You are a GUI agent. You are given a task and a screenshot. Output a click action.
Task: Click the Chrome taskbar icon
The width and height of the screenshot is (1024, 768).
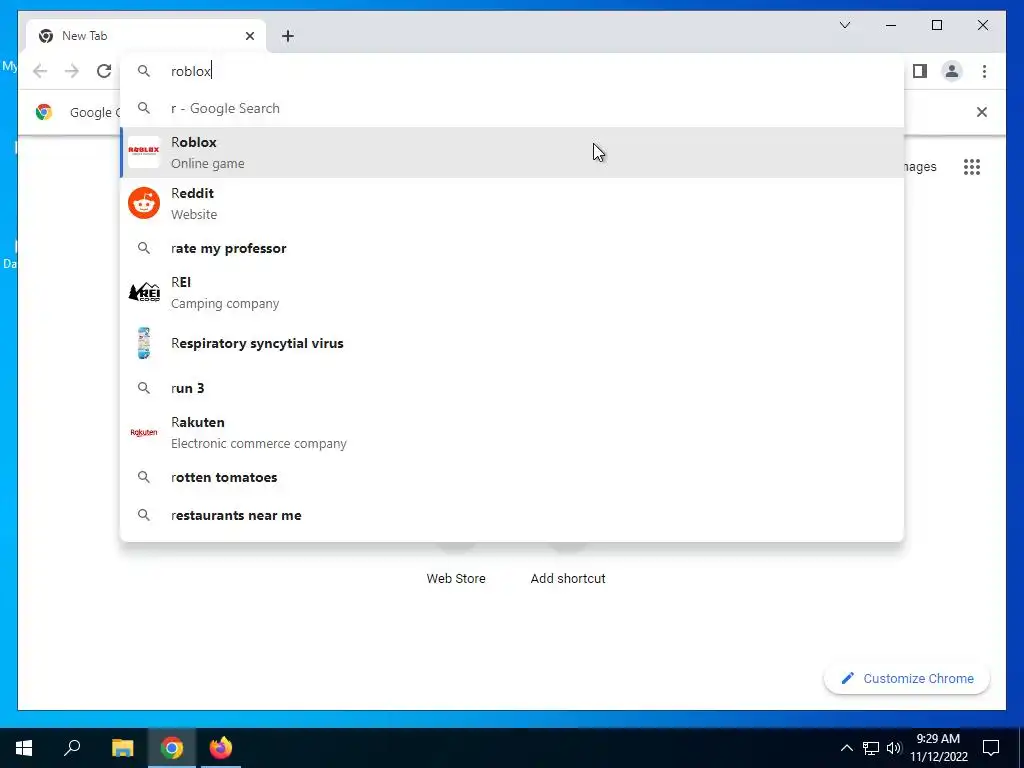172,748
